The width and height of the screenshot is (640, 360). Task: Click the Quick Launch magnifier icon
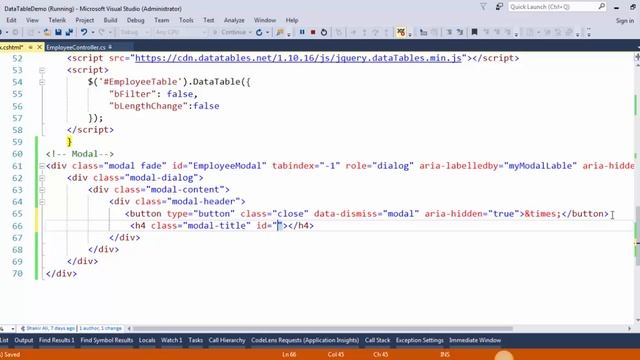tap(602, 7)
